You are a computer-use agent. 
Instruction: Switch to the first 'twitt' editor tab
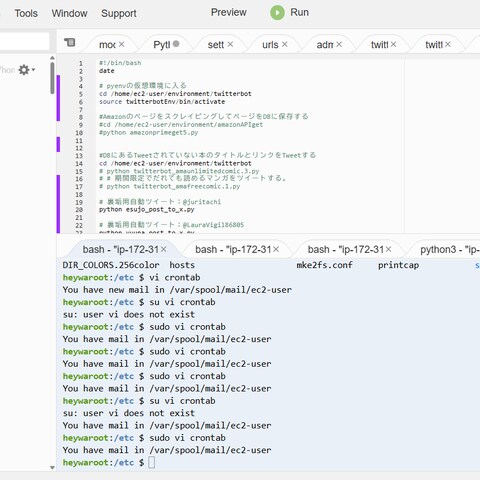tap(380, 45)
